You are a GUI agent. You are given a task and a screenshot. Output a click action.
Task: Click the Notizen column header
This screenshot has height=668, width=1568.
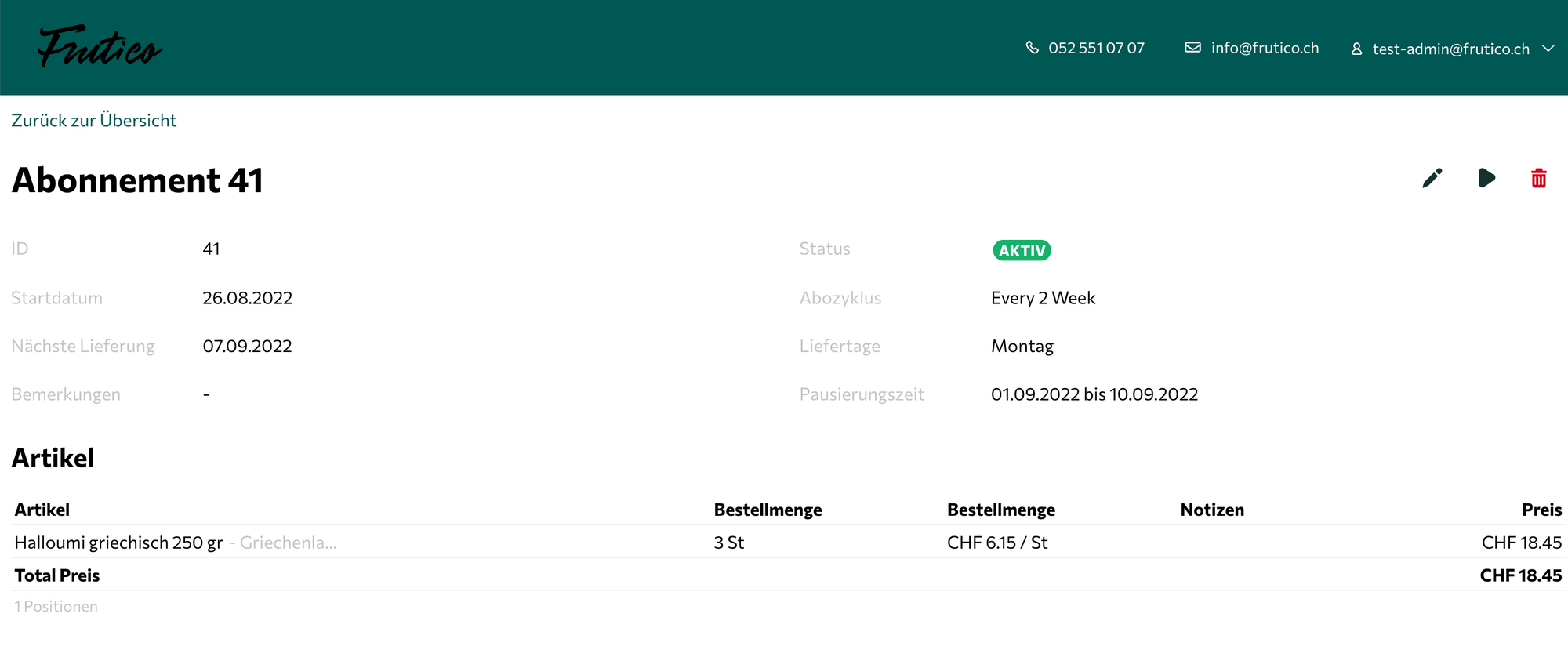coord(1212,510)
